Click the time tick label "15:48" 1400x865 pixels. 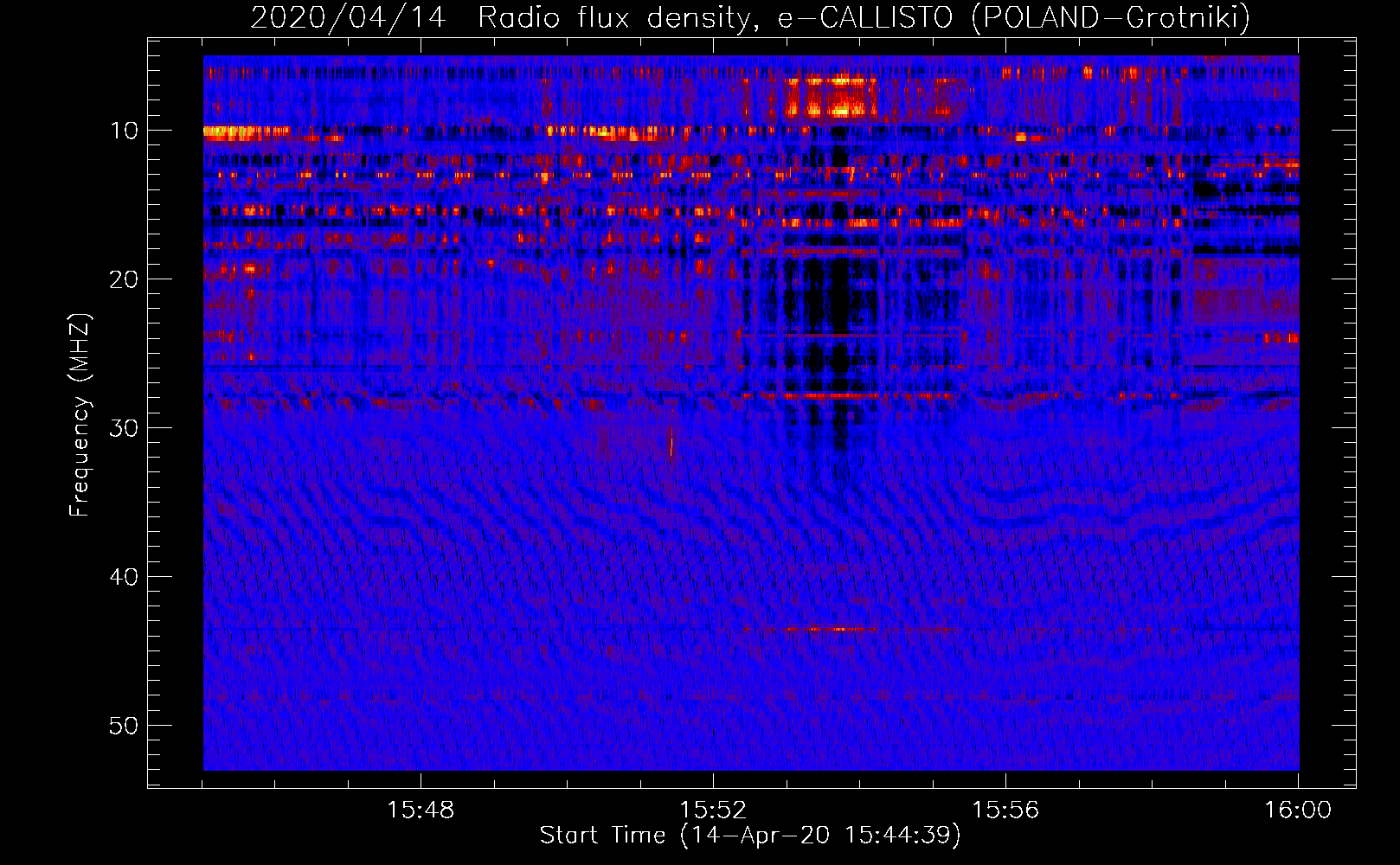coord(421,811)
